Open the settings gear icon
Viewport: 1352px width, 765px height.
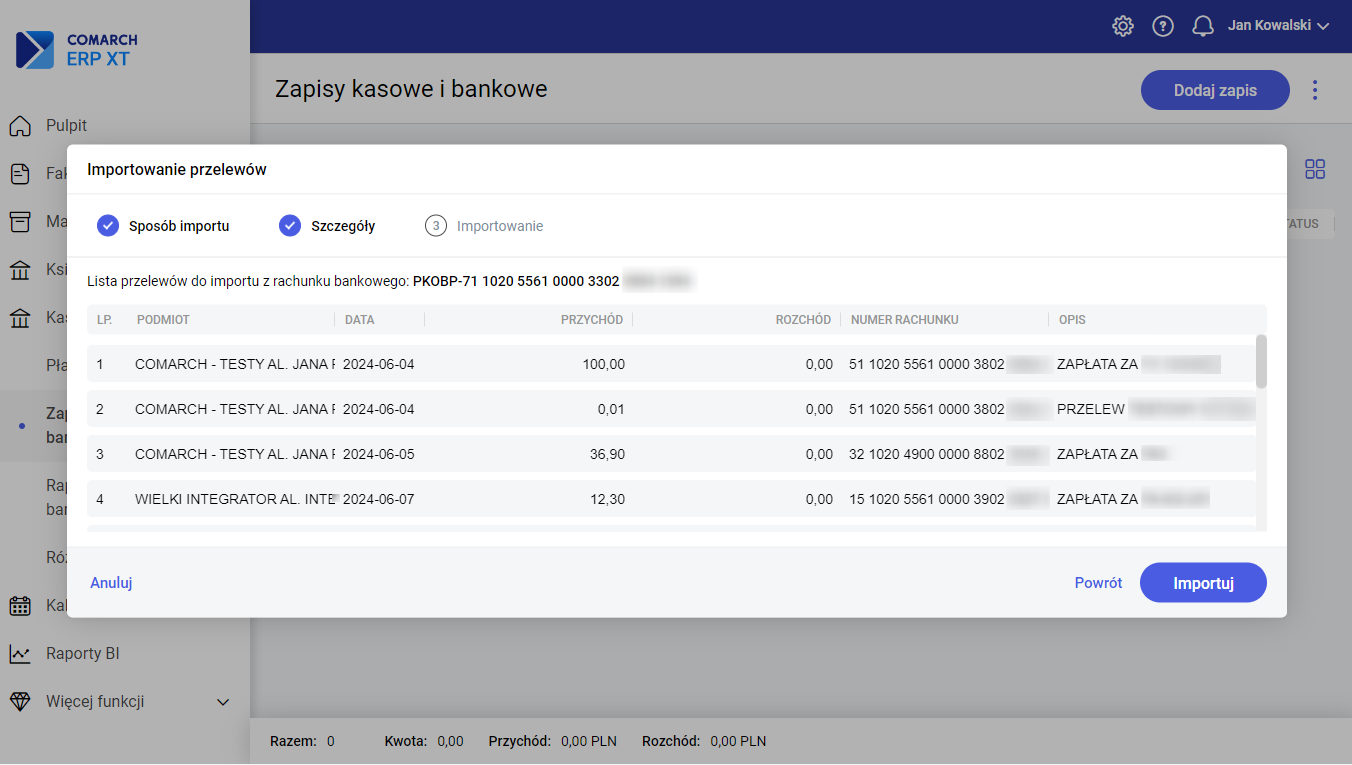[1123, 26]
